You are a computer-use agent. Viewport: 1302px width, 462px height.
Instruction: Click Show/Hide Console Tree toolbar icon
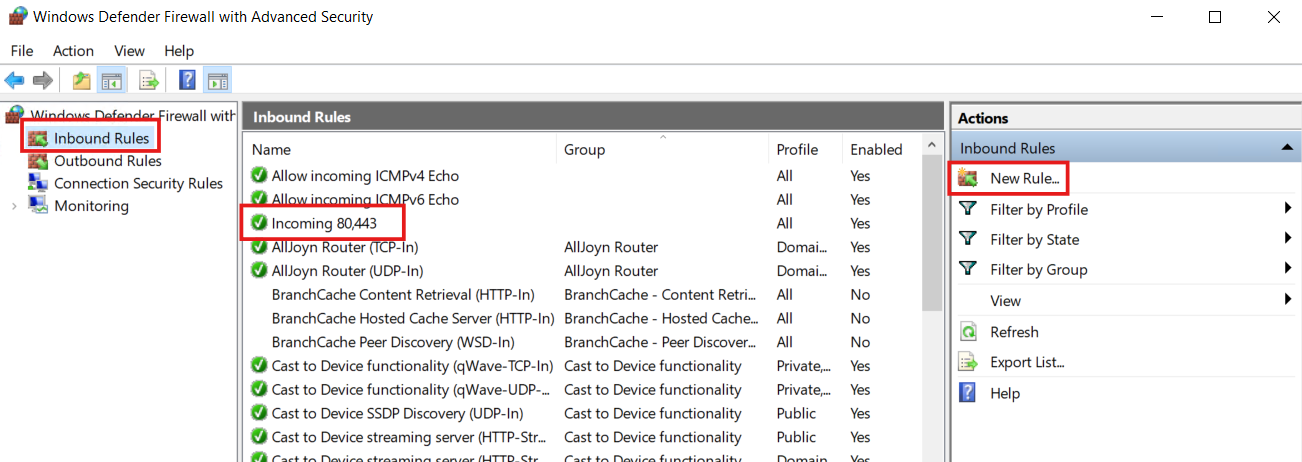[112, 80]
